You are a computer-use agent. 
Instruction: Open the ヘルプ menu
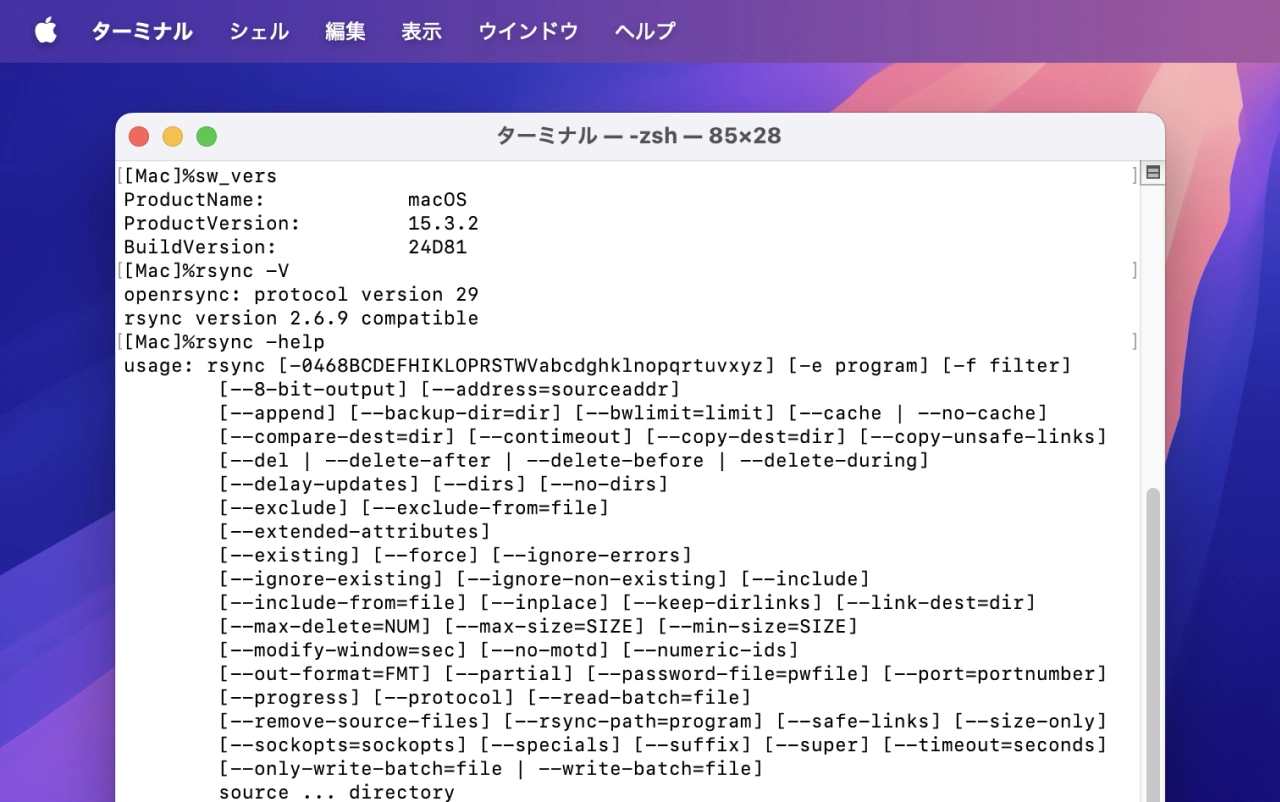pyautogui.click(x=645, y=31)
